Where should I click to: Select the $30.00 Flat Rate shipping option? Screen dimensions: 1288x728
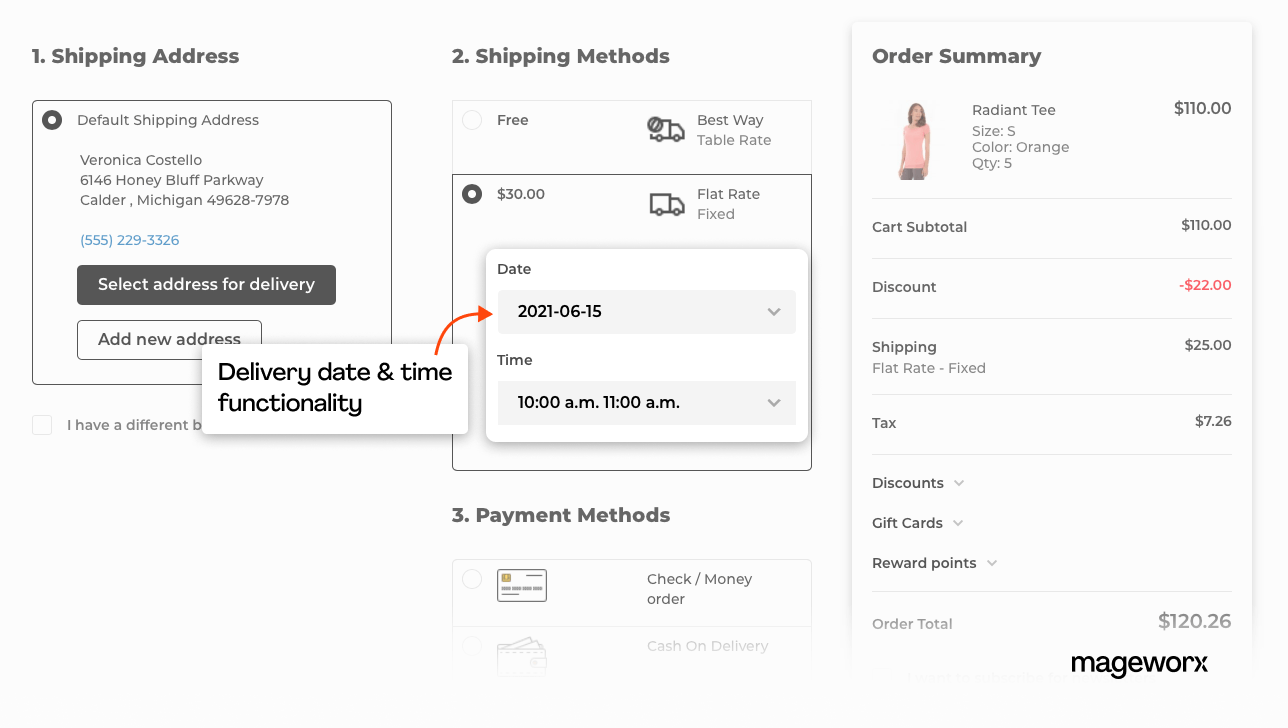tap(471, 193)
